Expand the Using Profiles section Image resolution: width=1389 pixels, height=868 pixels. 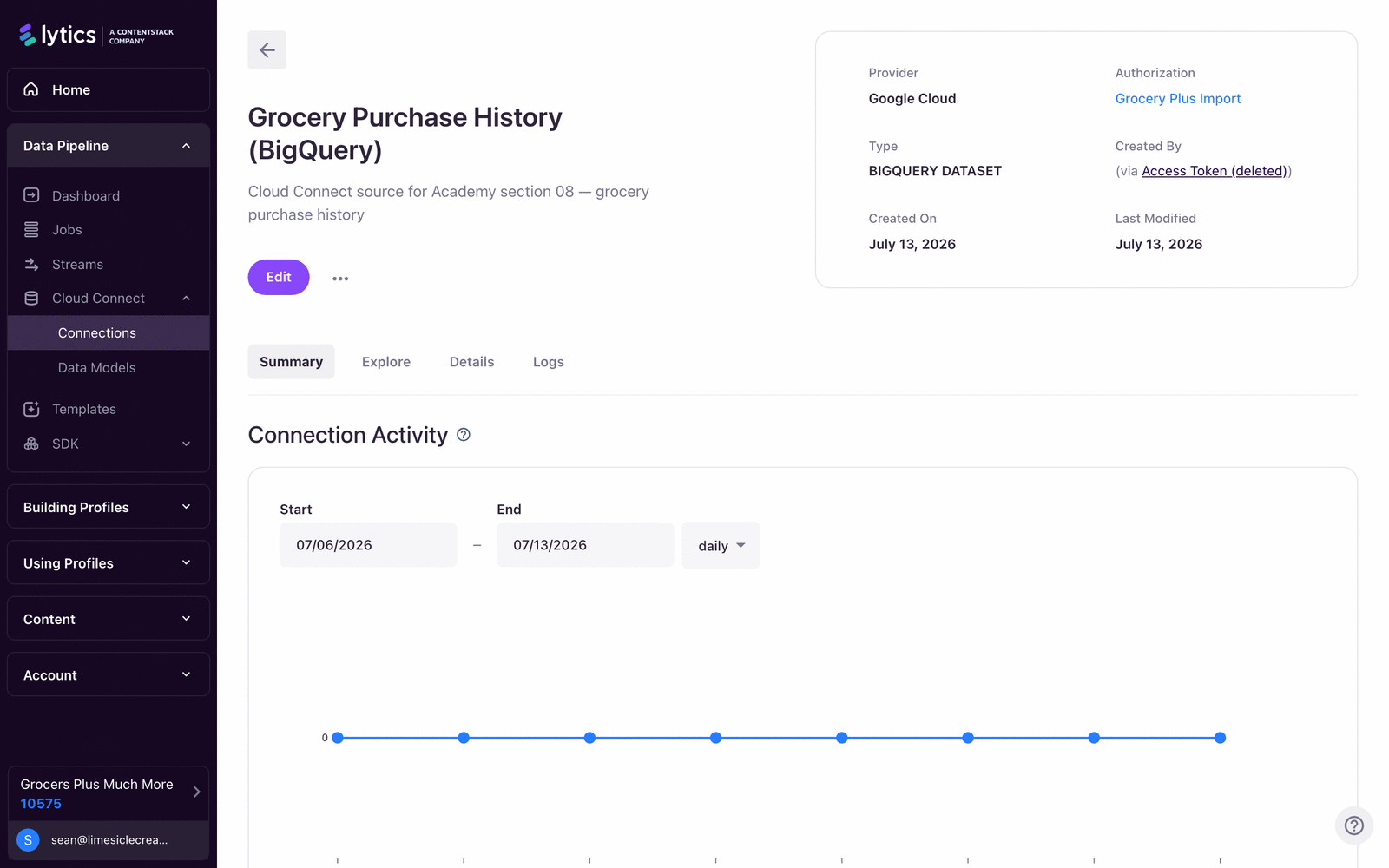(109, 563)
